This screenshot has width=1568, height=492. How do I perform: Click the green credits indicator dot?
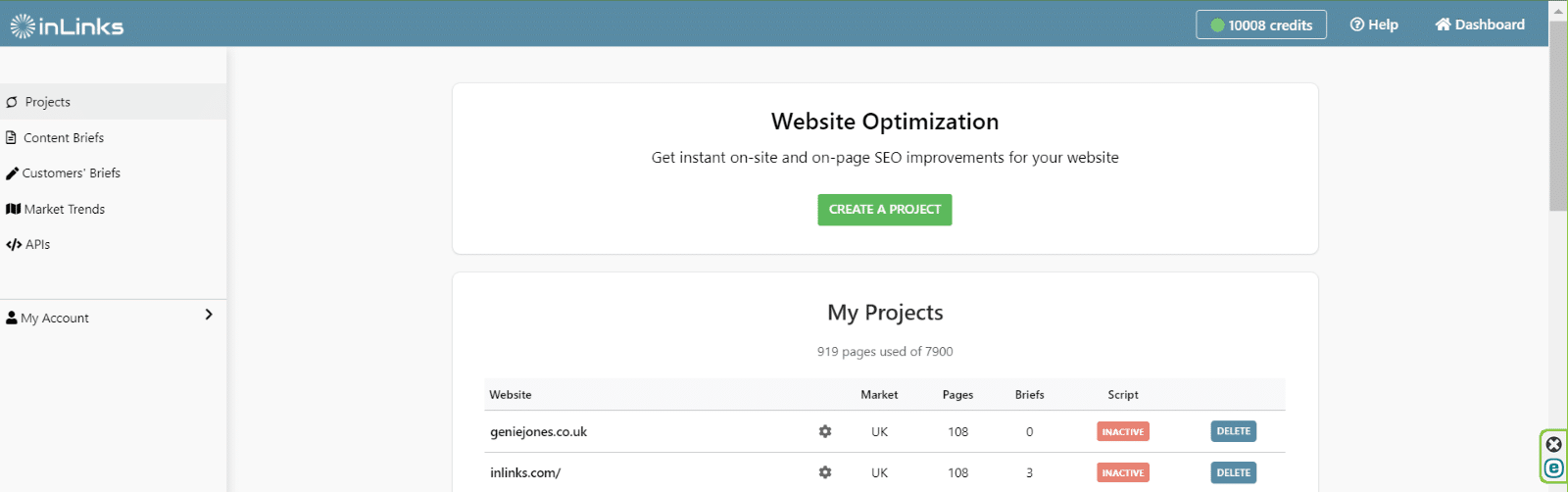(1217, 25)
